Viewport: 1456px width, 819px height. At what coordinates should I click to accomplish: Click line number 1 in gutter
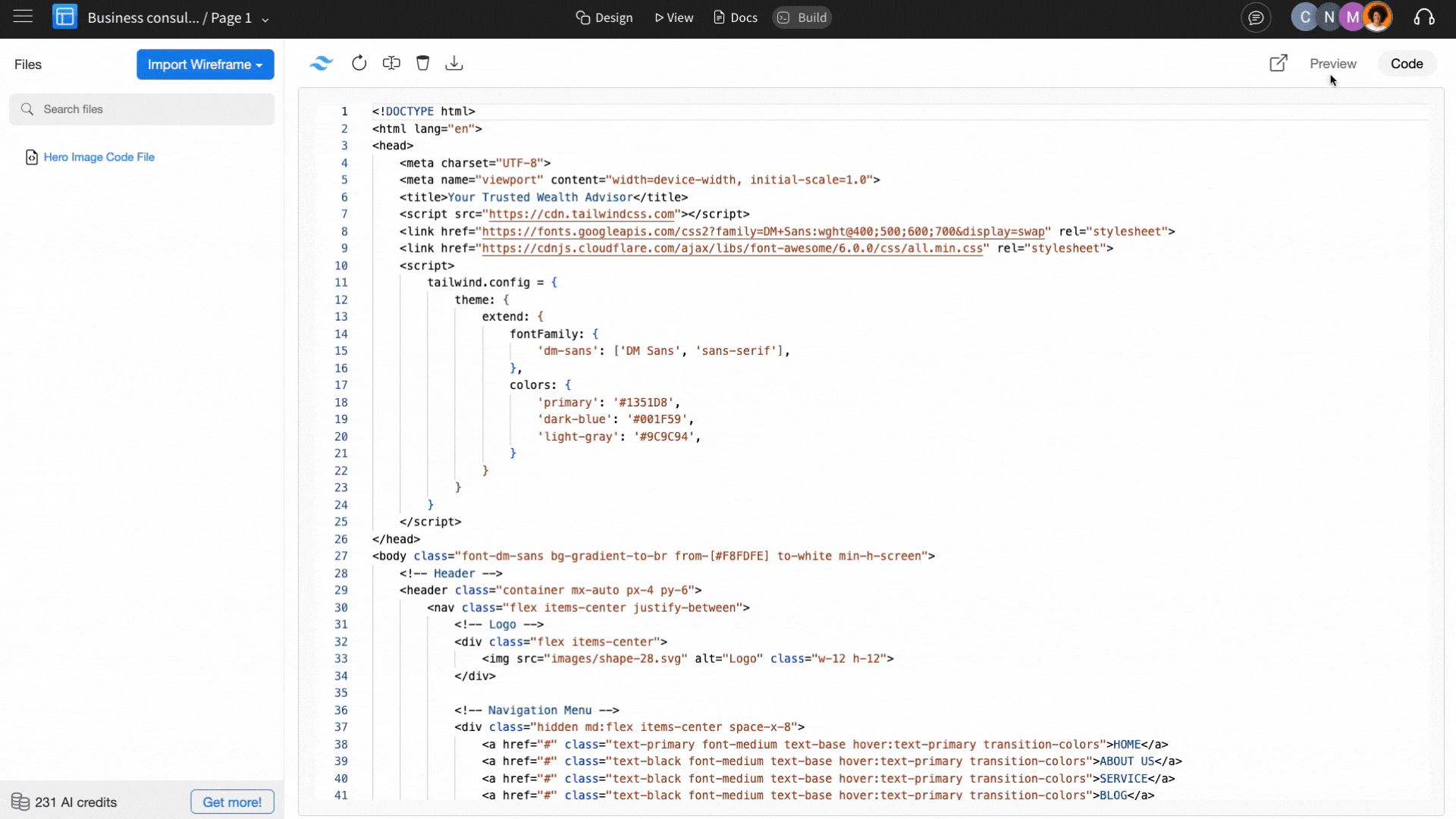click(344, 111)
